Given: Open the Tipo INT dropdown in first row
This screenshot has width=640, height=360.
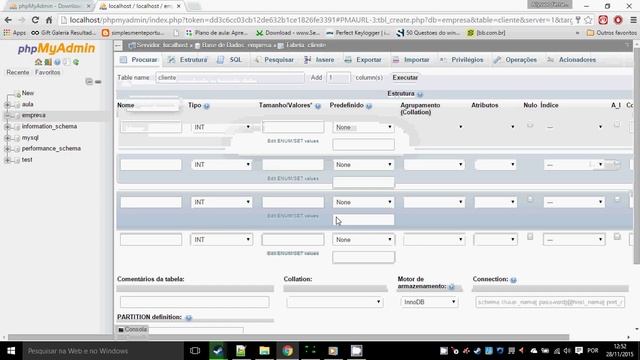Looking at the screenshot, I should click(222, 127).
